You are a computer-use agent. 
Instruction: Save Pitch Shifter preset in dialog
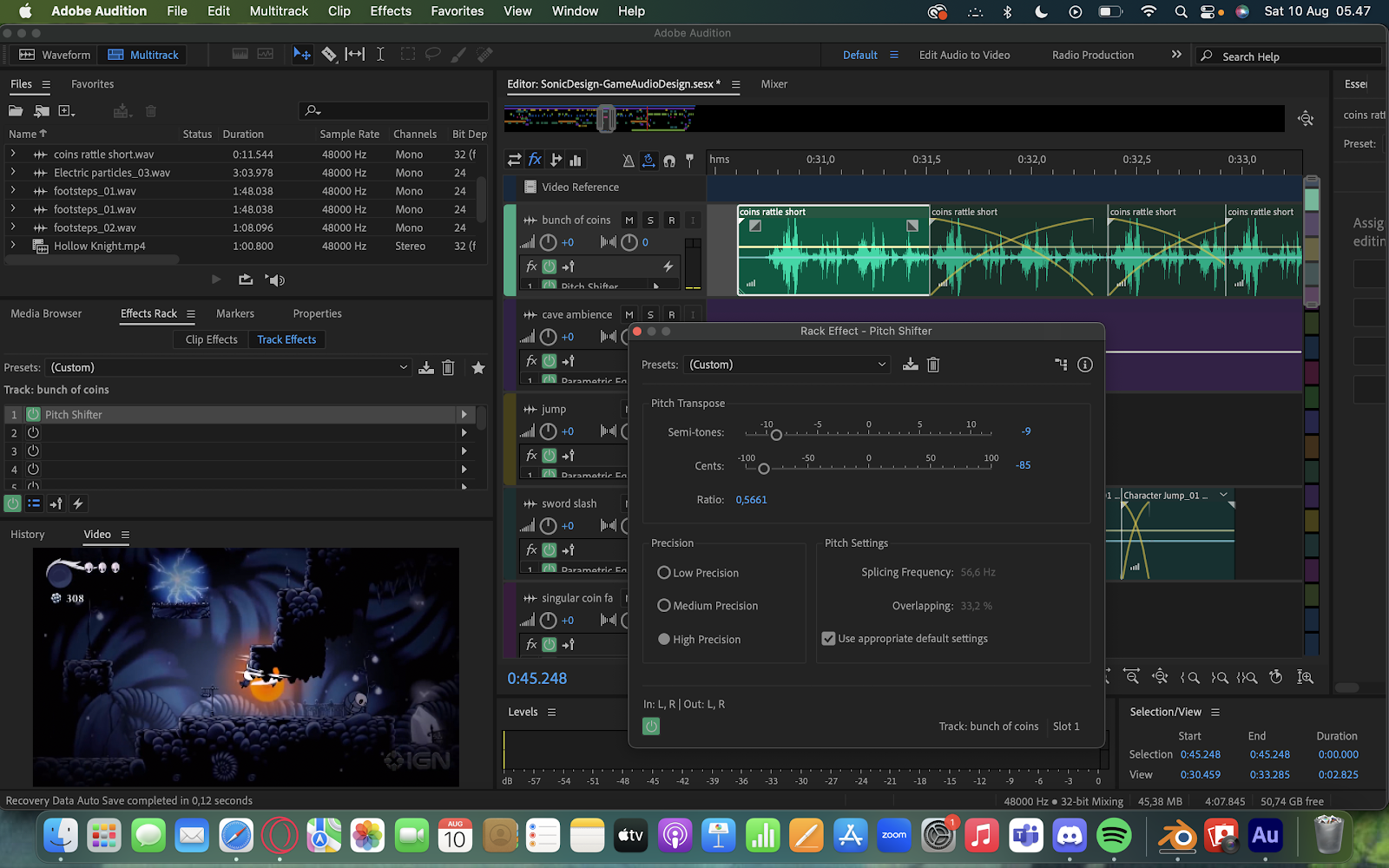pos(910,365)
